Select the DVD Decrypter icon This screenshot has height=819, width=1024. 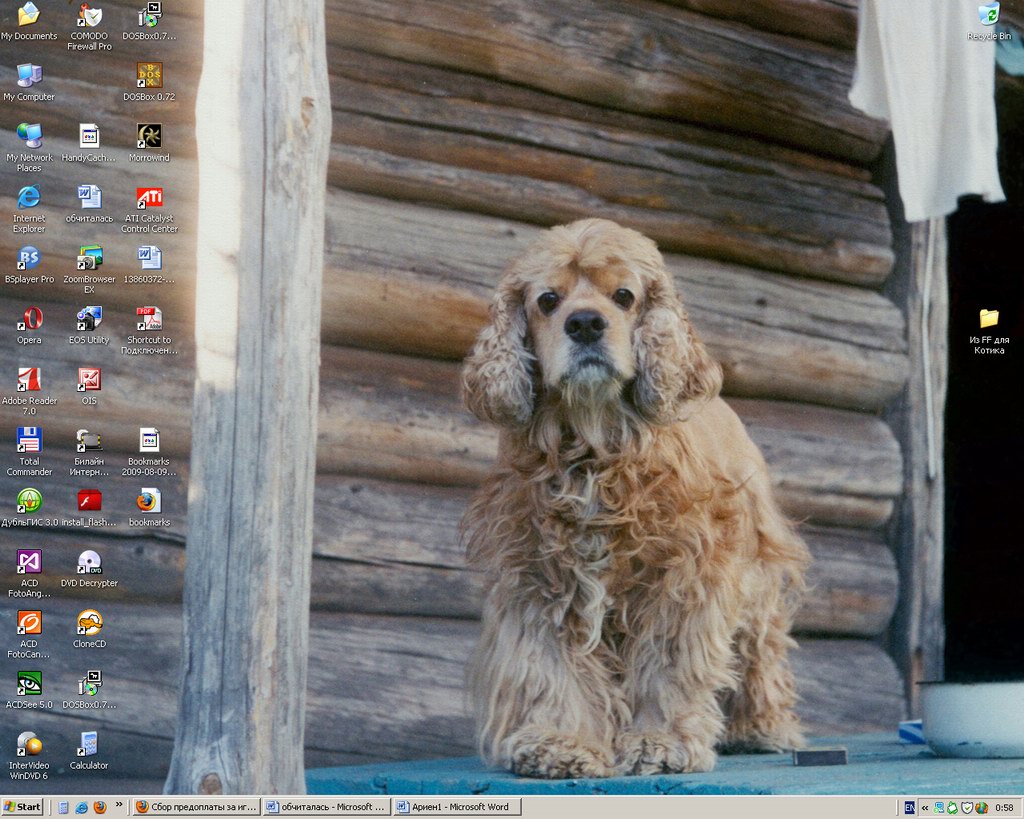coord(89,568)
